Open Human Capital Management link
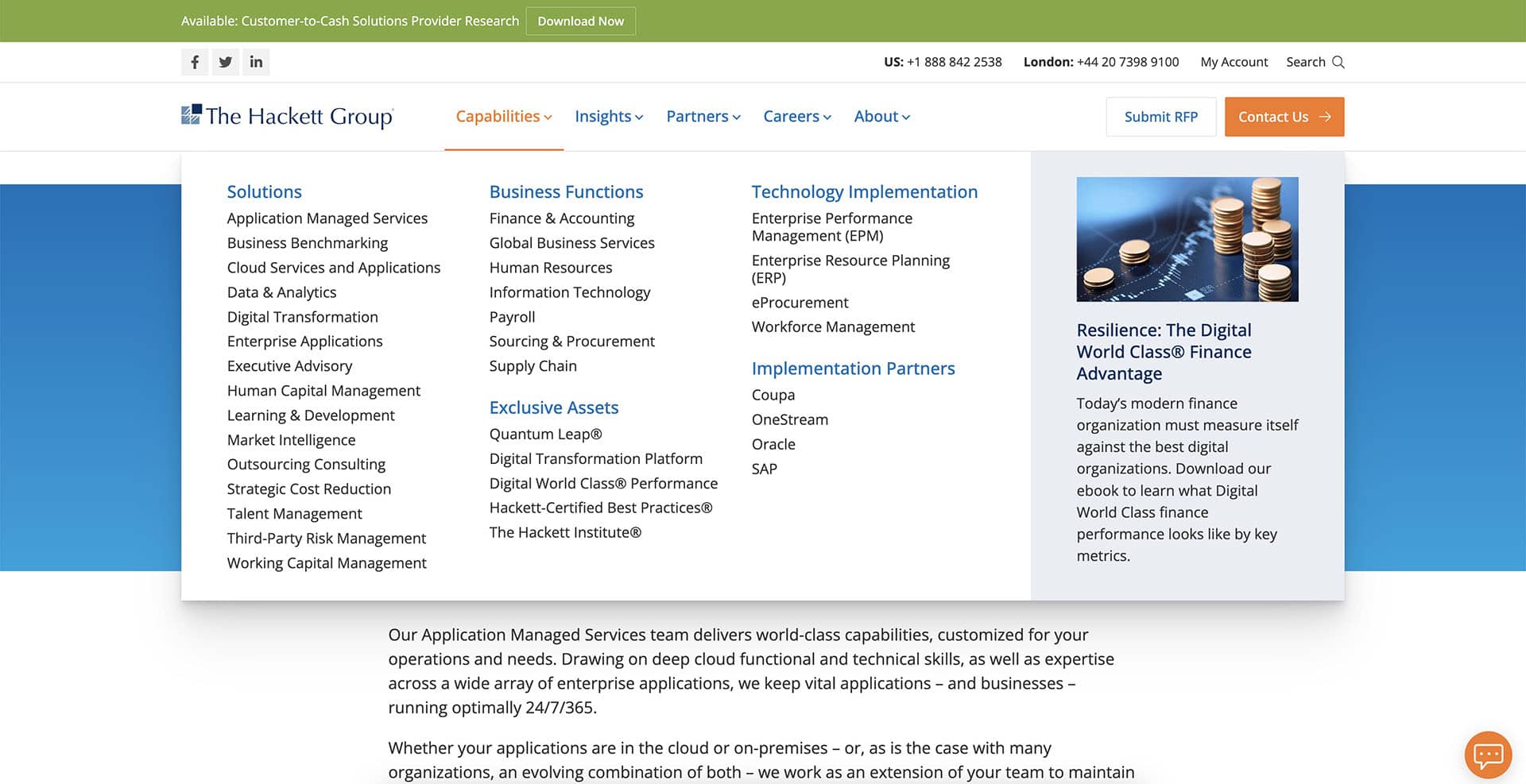The width and height of the screenshot is (1526, 784). tap(324, 390)
